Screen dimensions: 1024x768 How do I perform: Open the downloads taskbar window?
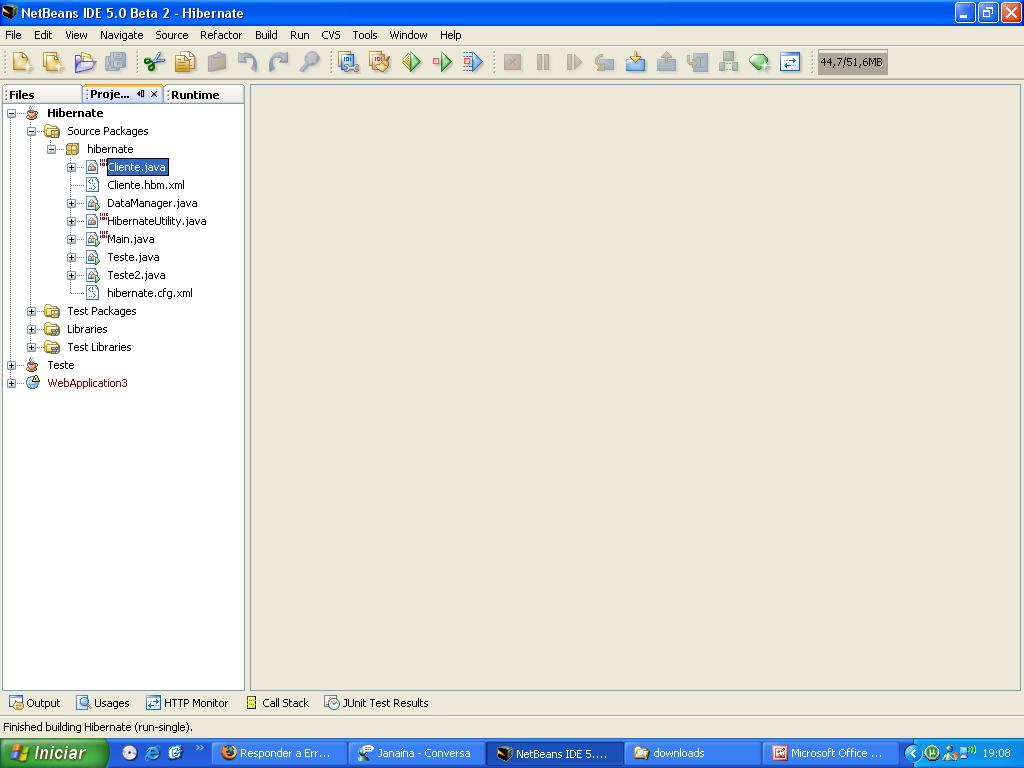click(x=692, y=753)
